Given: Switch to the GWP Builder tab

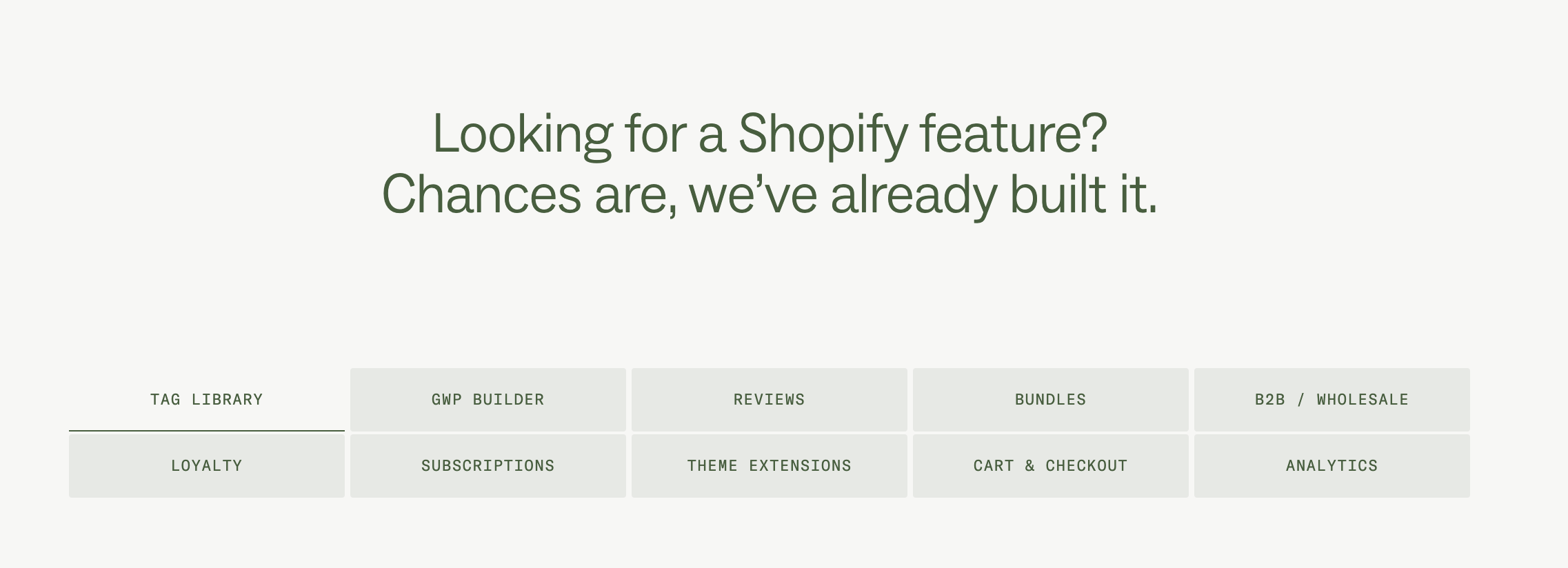Looking at the screenshot, I should [488, 400].
